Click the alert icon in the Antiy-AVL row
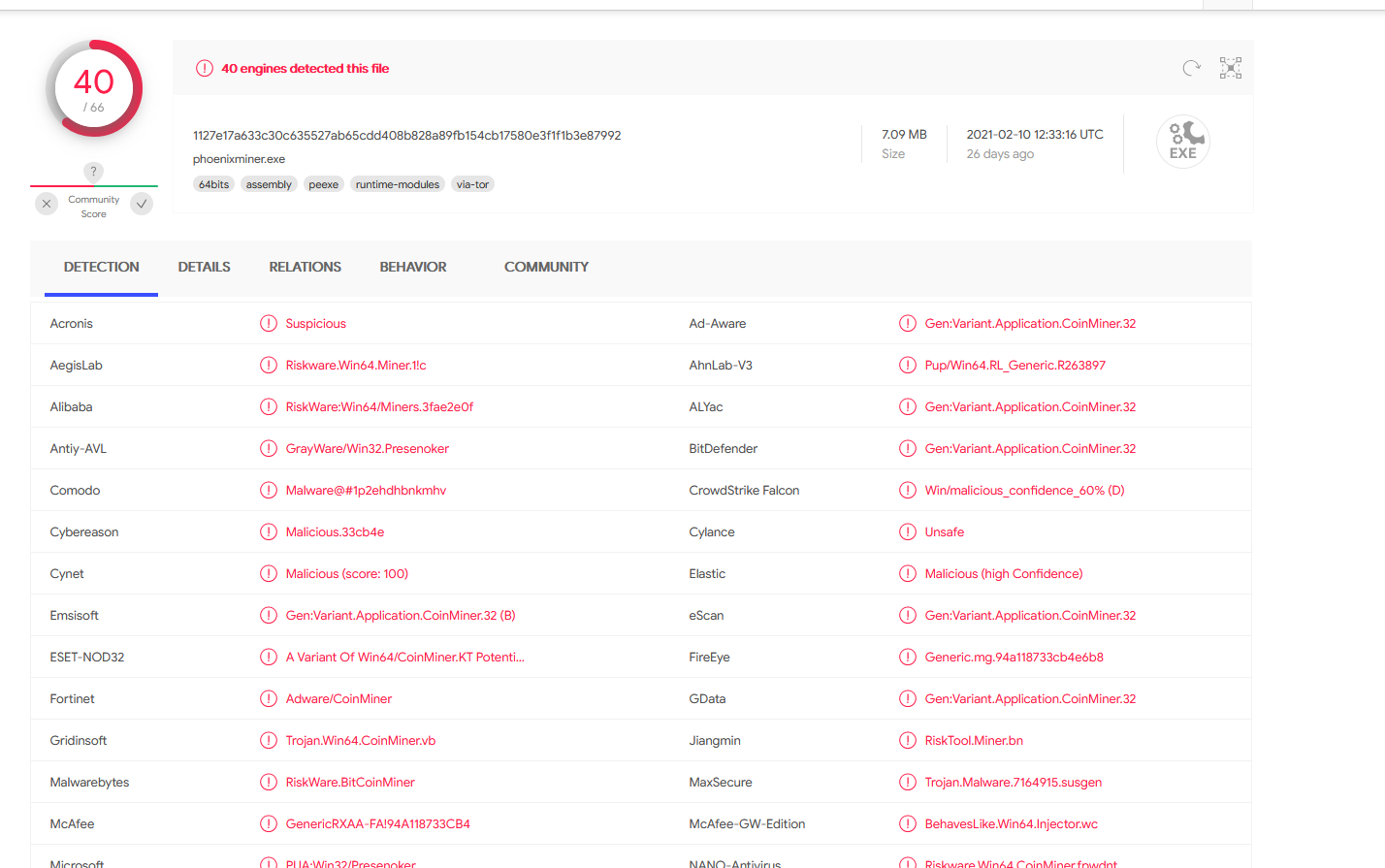 tap(269, 449)
